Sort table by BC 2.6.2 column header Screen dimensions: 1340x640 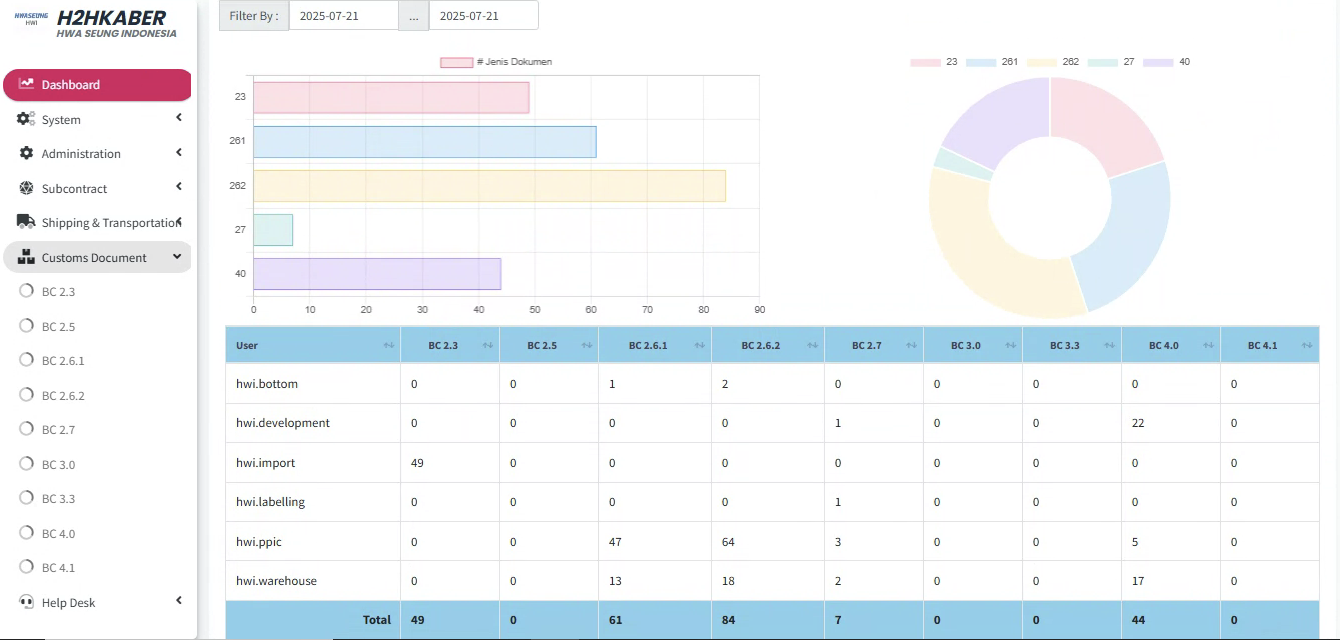tap(760, 346)
